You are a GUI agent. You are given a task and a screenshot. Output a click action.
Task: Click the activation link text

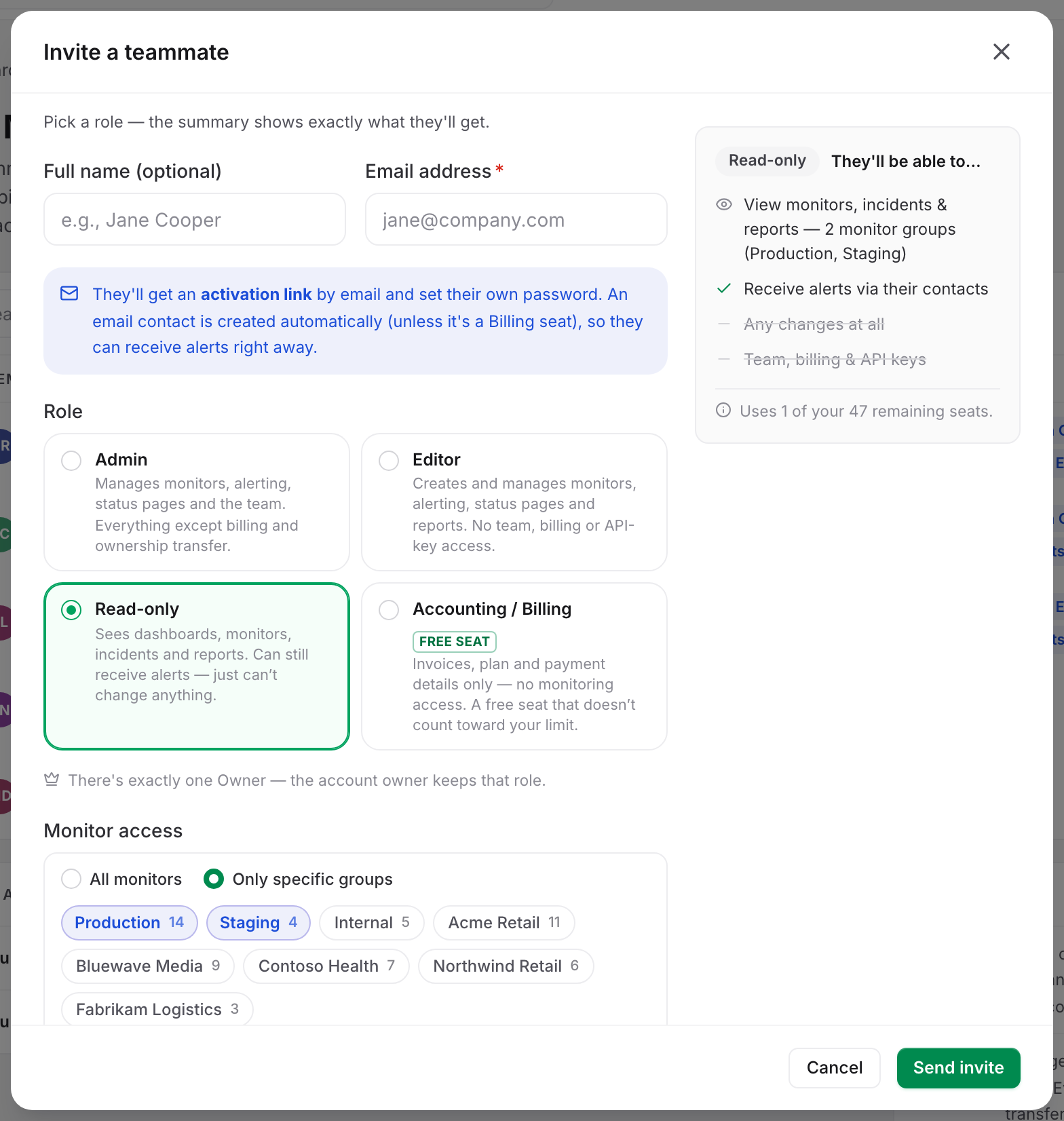(256, 294)
